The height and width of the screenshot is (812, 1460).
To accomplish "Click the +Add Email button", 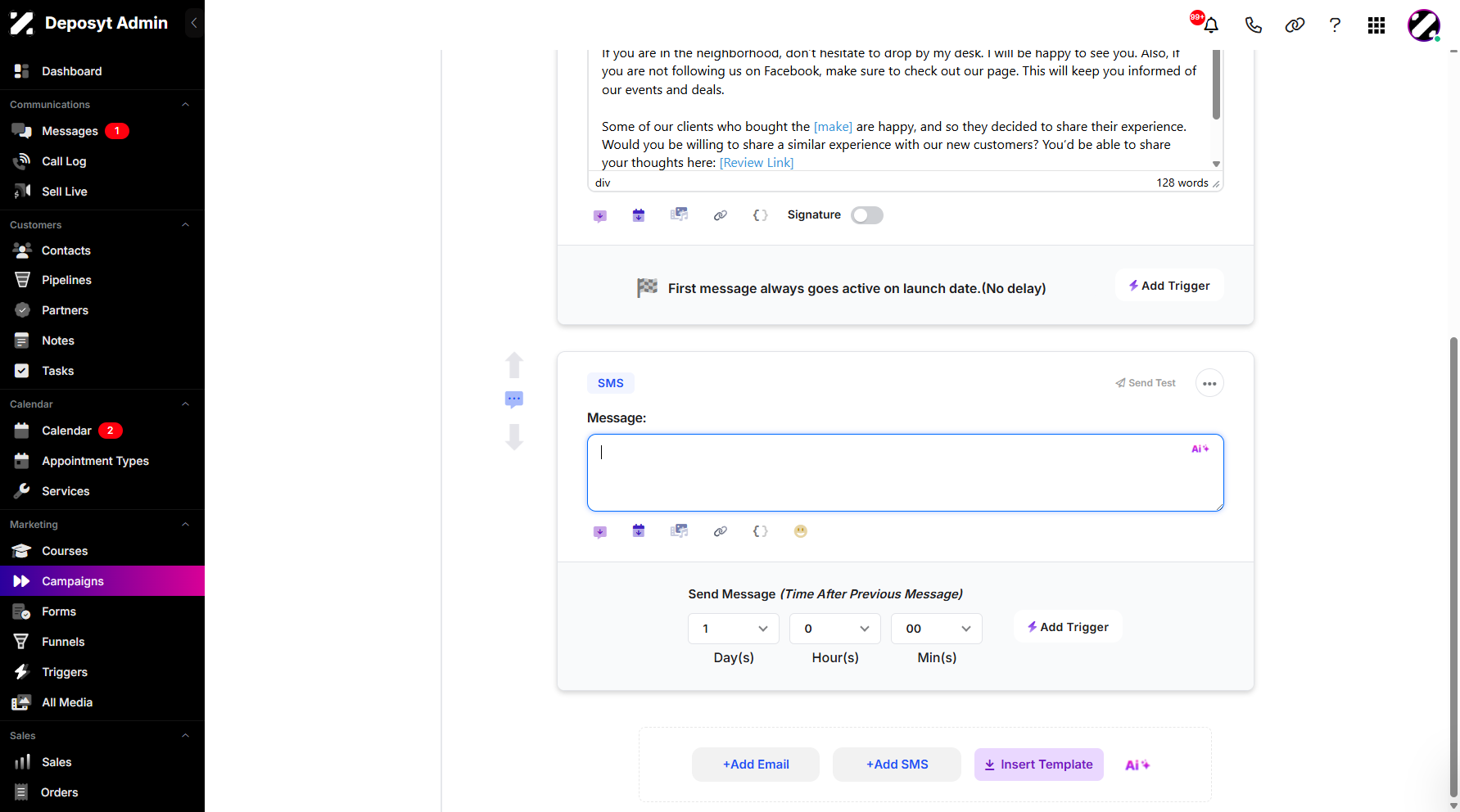I will coord(756,765).
